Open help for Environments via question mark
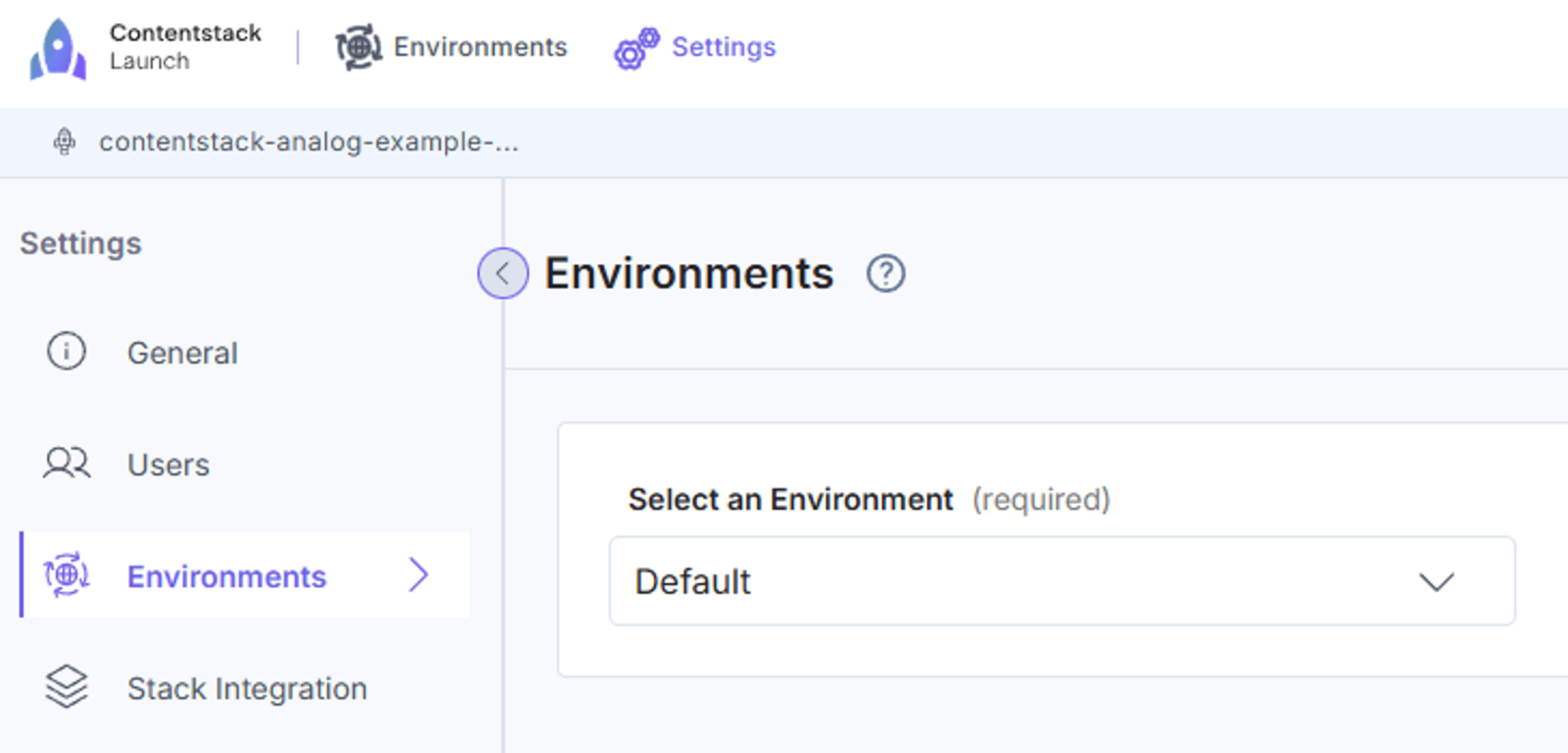The height and width of the screenshot is (753, 1568). click(x=886, y=274)
